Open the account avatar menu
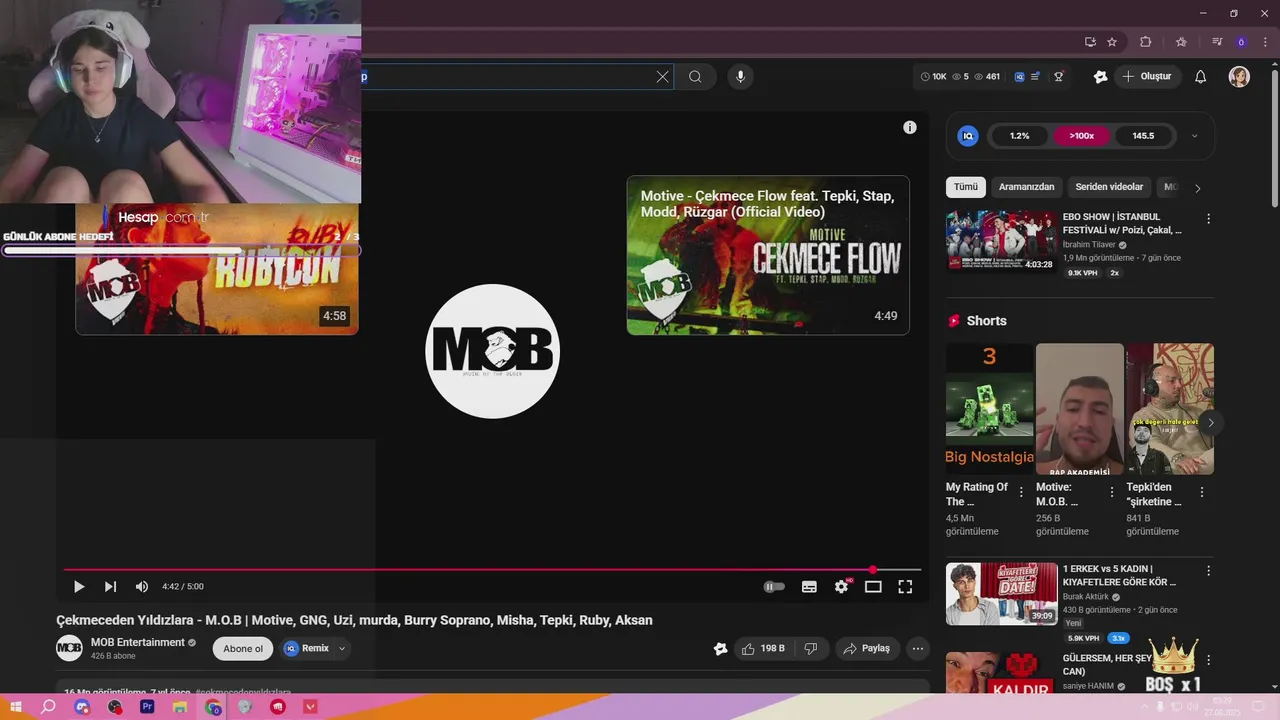 (x=1239, y=77)
